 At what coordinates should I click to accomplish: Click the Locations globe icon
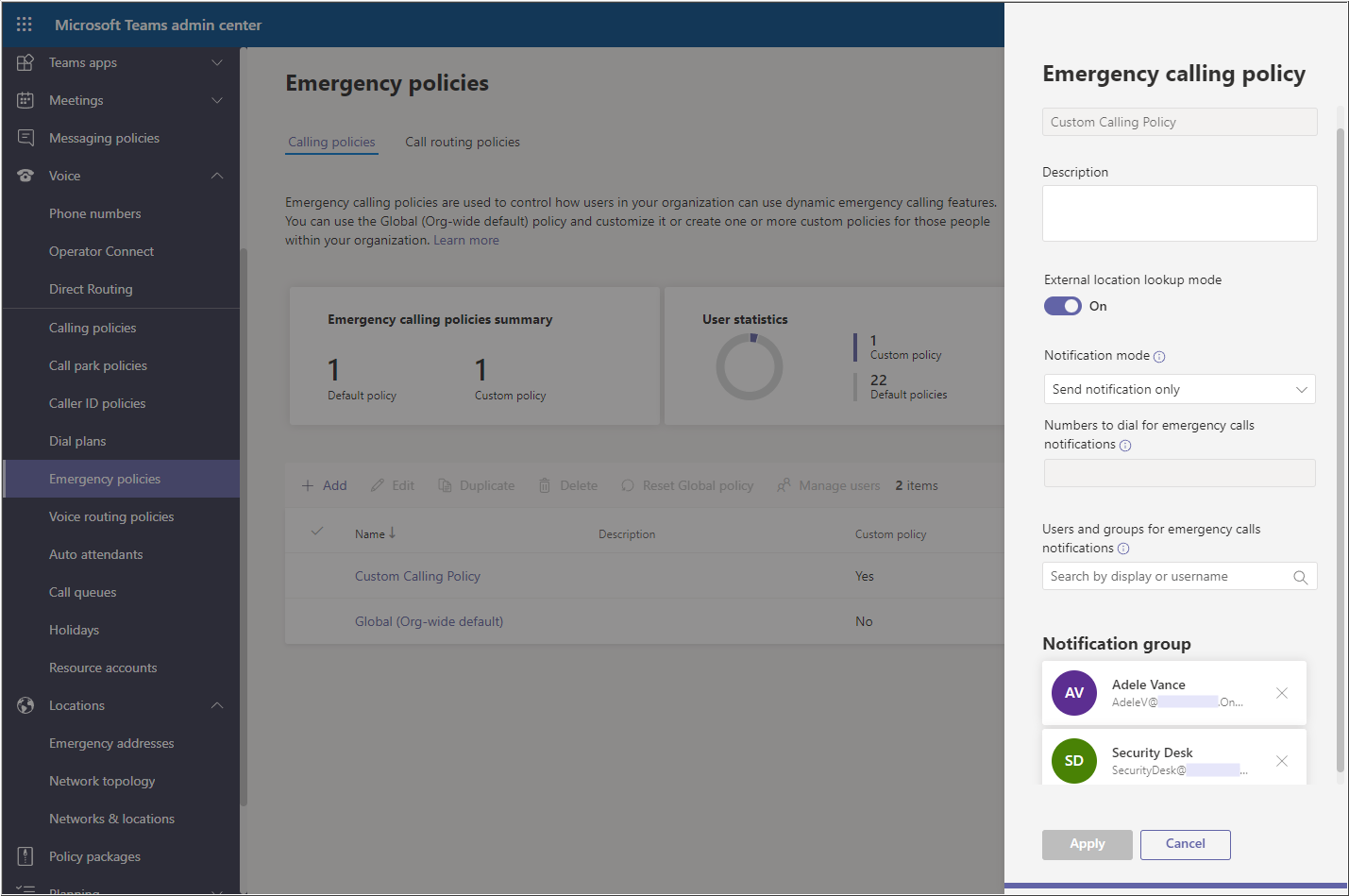[25, 705]
